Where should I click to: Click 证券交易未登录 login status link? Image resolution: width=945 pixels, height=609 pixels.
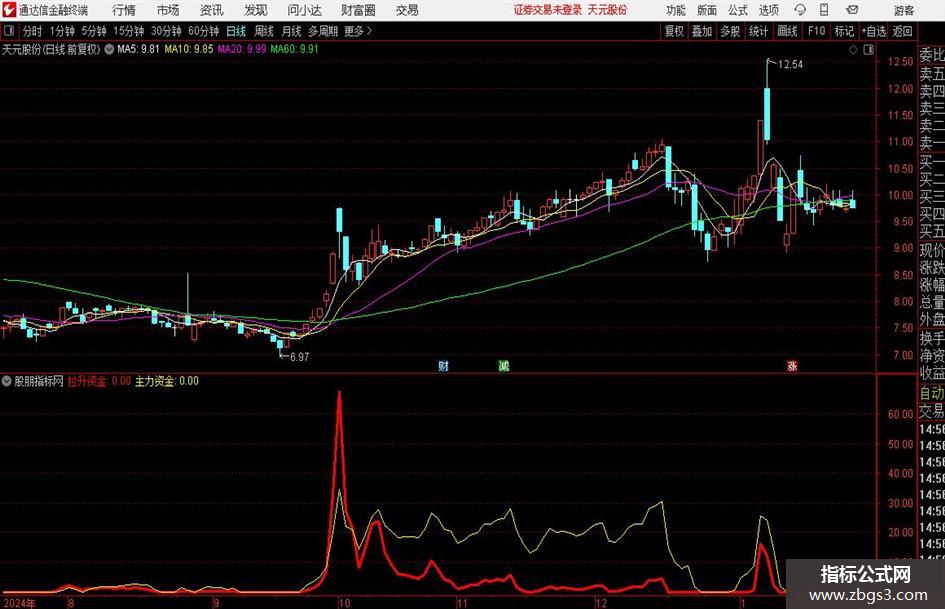coord(547,10)
